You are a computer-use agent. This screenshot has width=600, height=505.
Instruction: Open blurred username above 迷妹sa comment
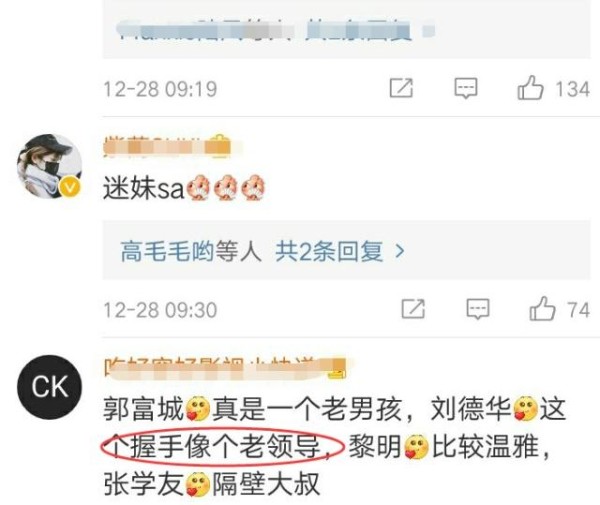coord(168,146)
